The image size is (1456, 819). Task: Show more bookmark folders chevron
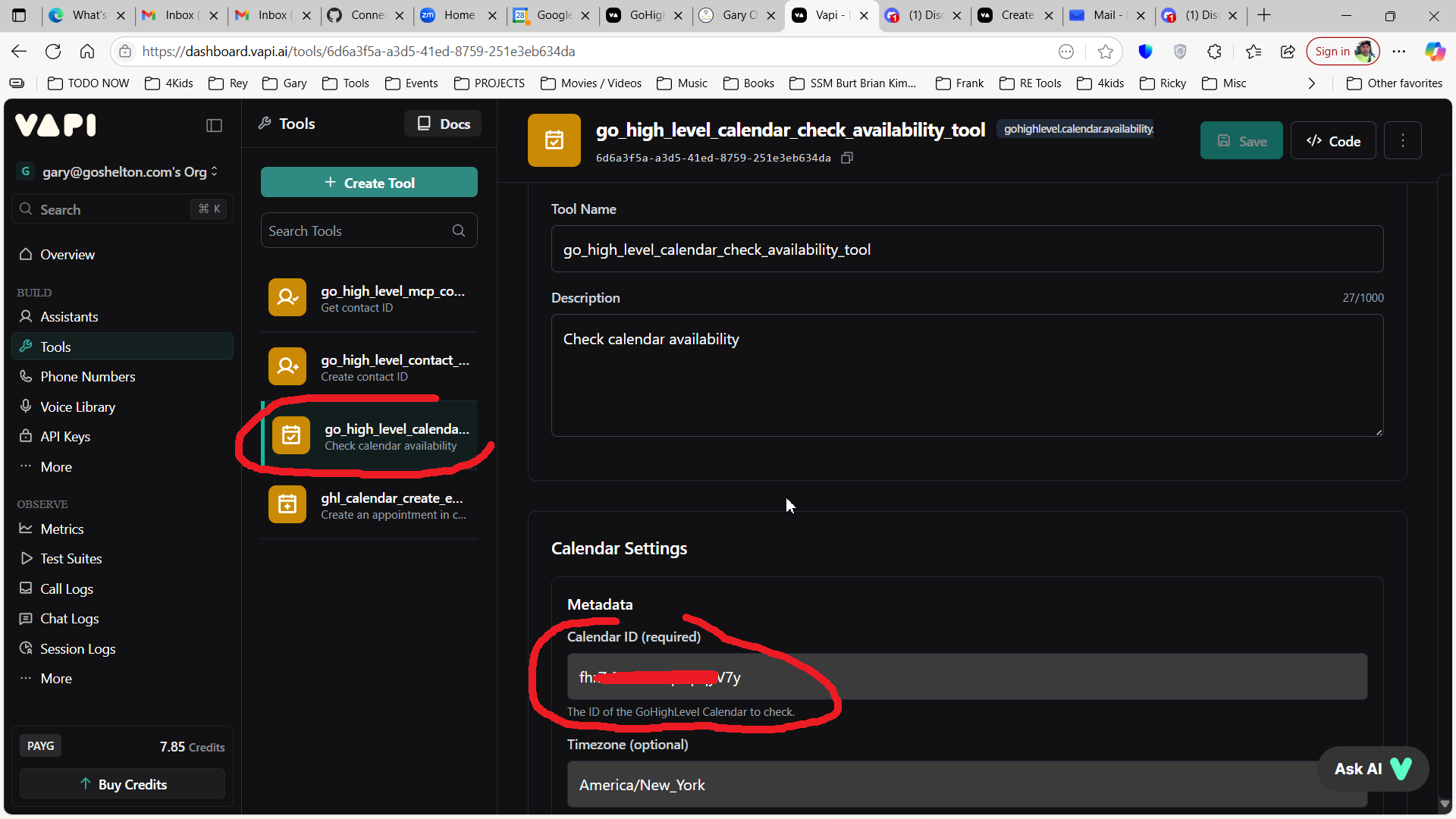(1312, 83)
